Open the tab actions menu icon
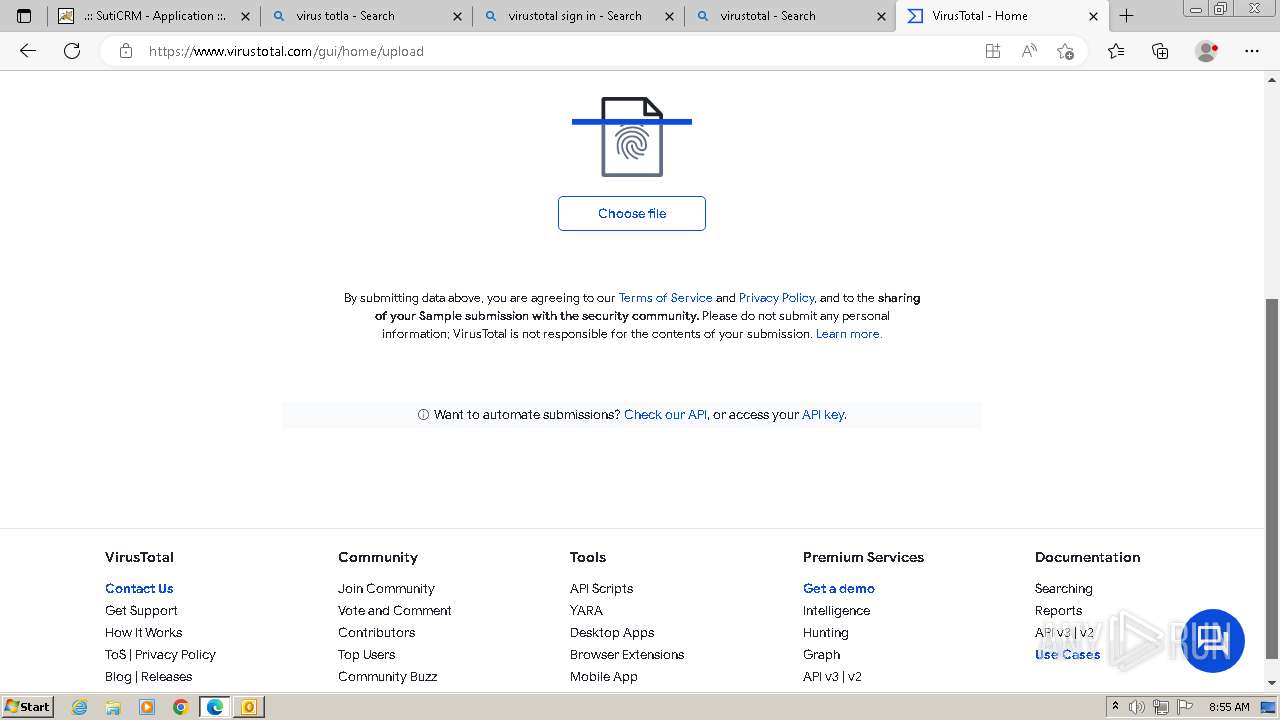Screen dimensions: 1280x720 click(24, 16)
